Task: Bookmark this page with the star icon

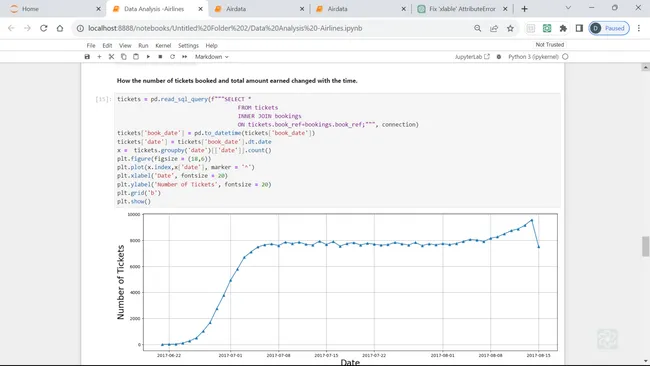Action: click(x=510, y=28)
